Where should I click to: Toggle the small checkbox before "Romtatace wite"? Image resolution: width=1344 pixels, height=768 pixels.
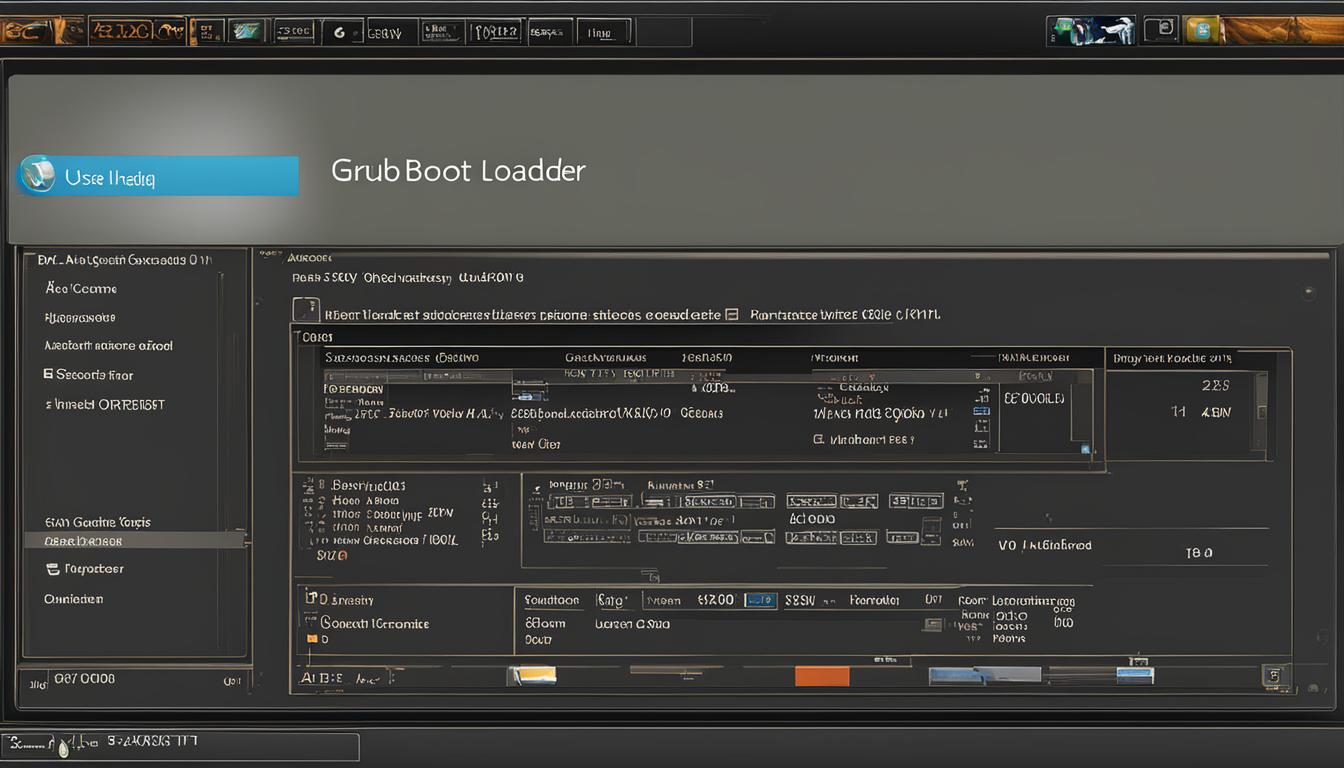[731, 314]
